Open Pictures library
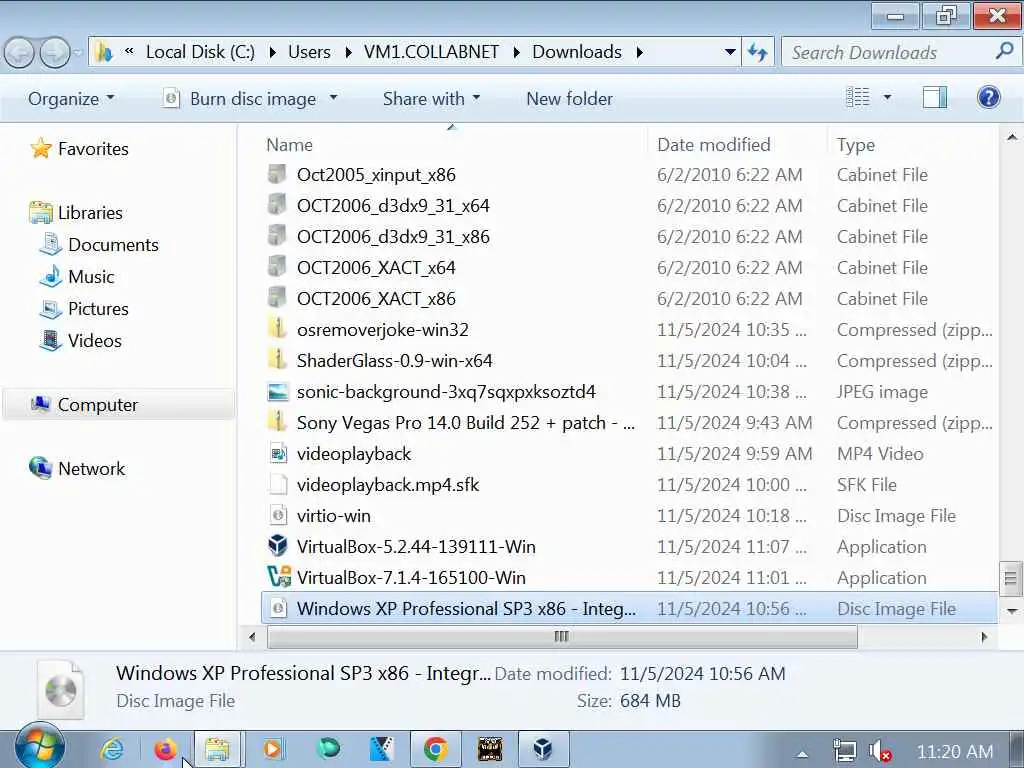The image size is (1024, 768). point(84,309)
